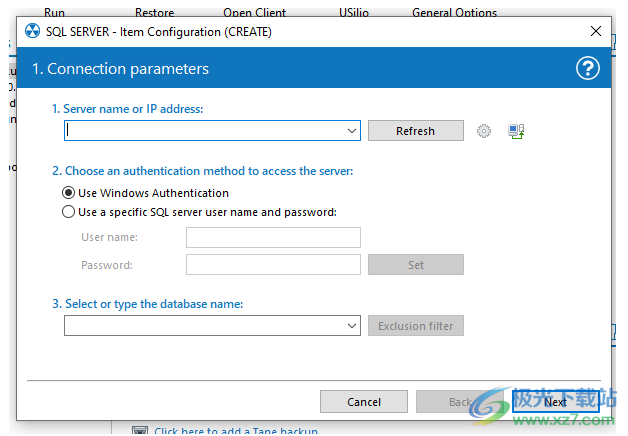This screenshot has width=628, height=436.
Task: Click the gear settings icon beside Refresh
Action: coord(484,131)
